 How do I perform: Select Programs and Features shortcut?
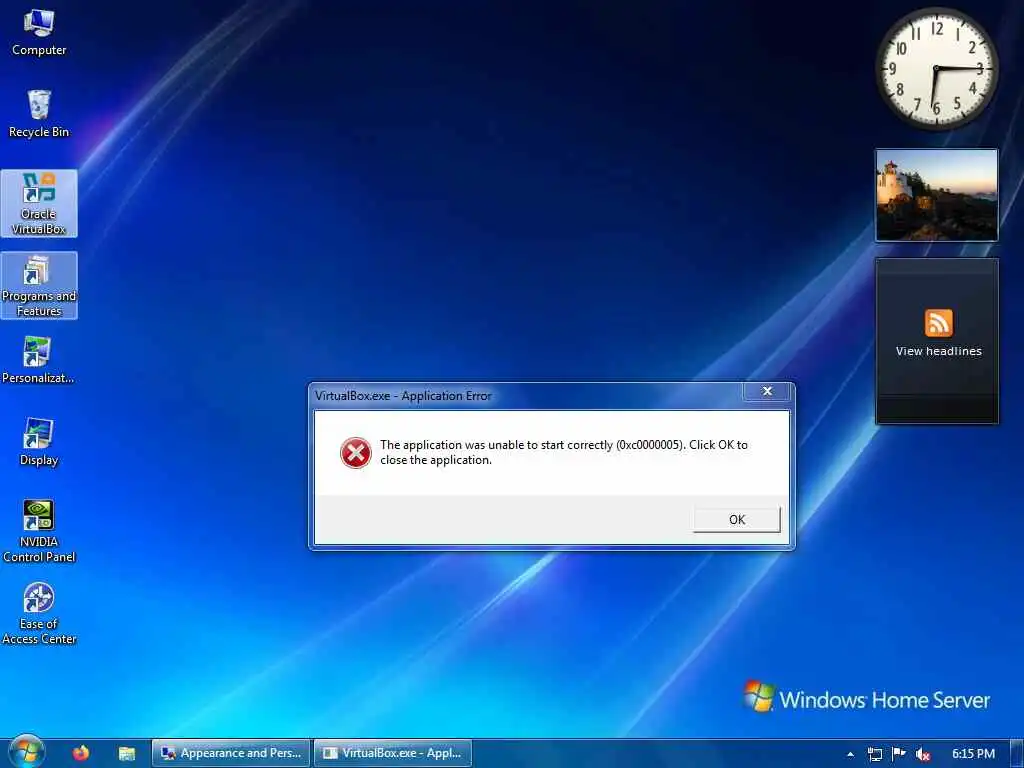click(x=39, y=285)
